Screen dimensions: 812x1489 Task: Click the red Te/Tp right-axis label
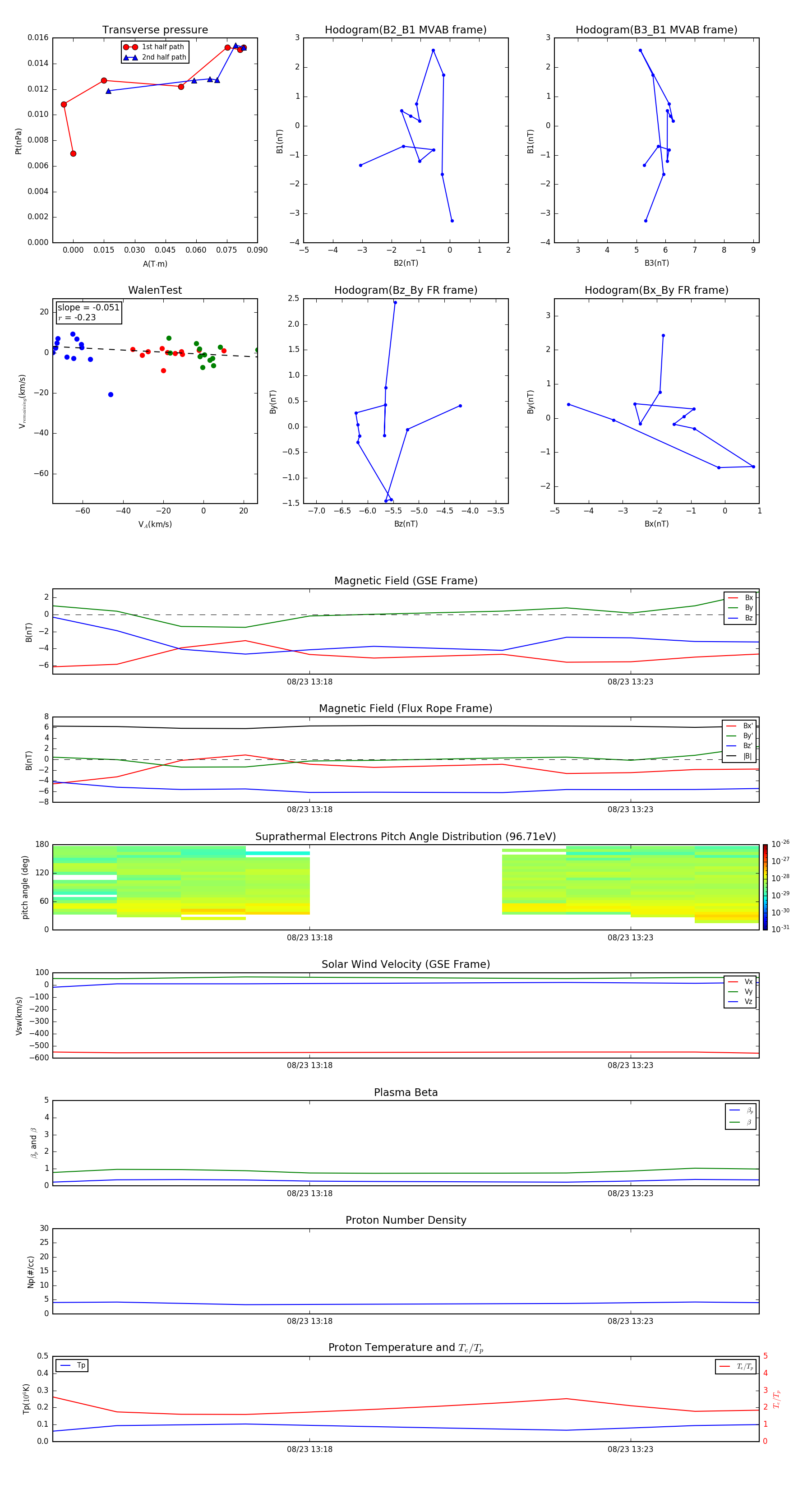pos(776,1399)
